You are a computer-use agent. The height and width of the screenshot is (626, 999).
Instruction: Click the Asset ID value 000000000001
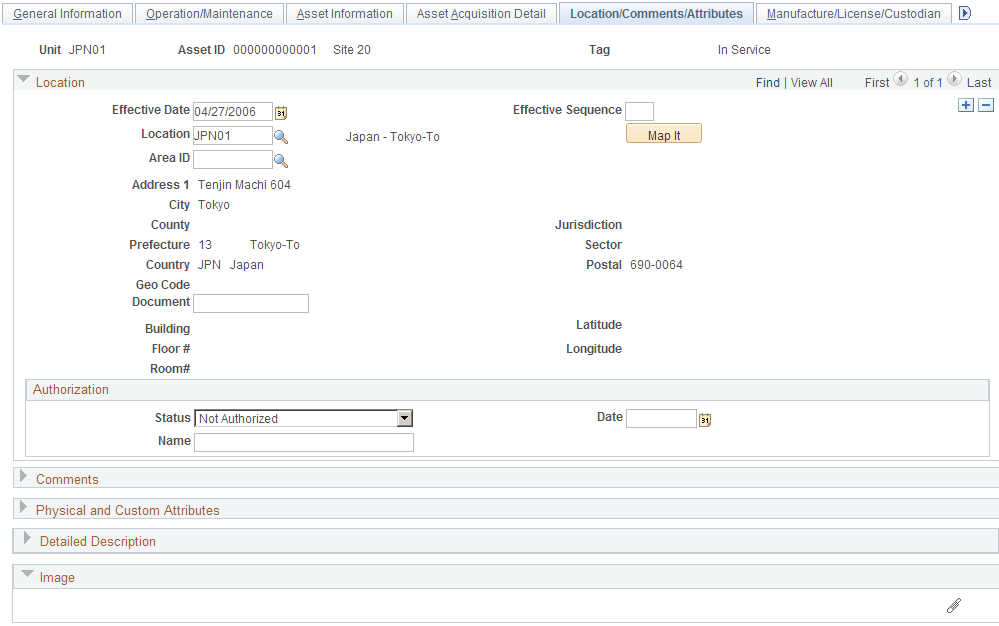[x=275, y=50]
